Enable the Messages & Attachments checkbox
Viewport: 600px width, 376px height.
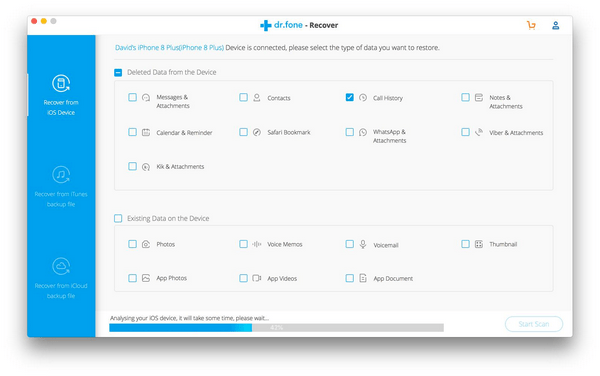[132, 97]
